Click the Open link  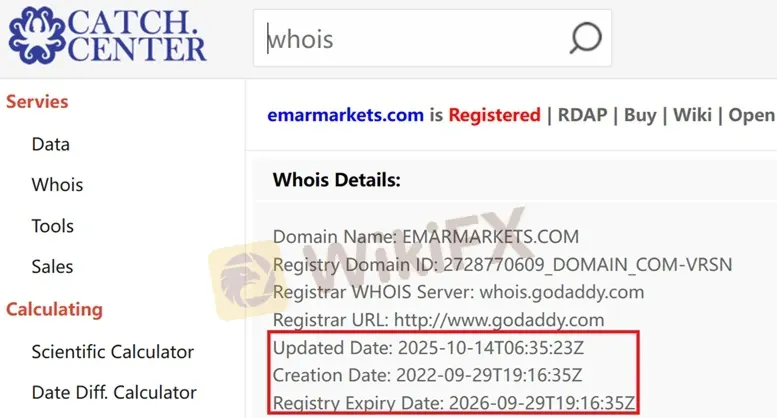pyautogui.click(x=752, y=115)
